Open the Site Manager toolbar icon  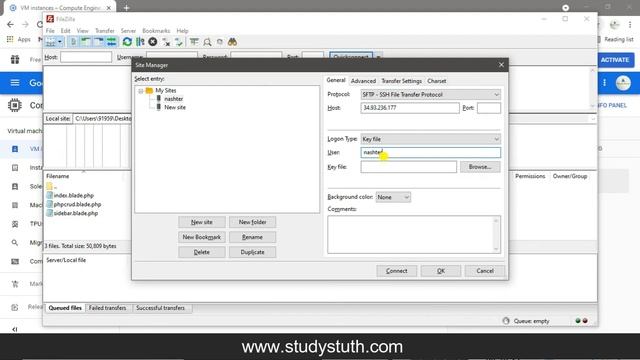[50, 42]
